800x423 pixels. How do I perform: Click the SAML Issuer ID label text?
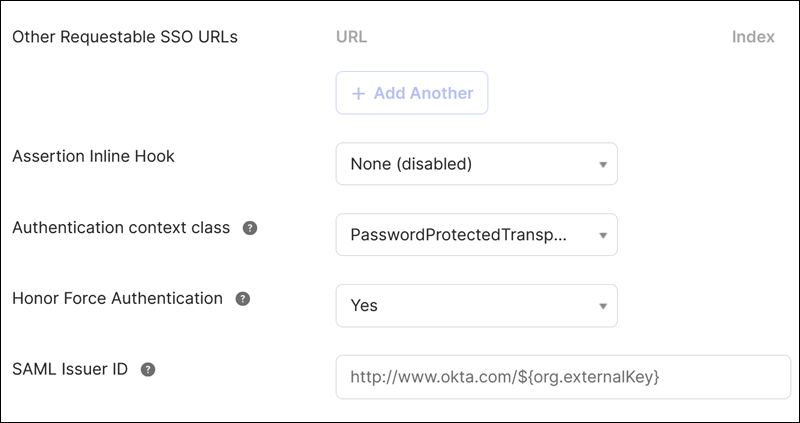(x=70, y=368)
